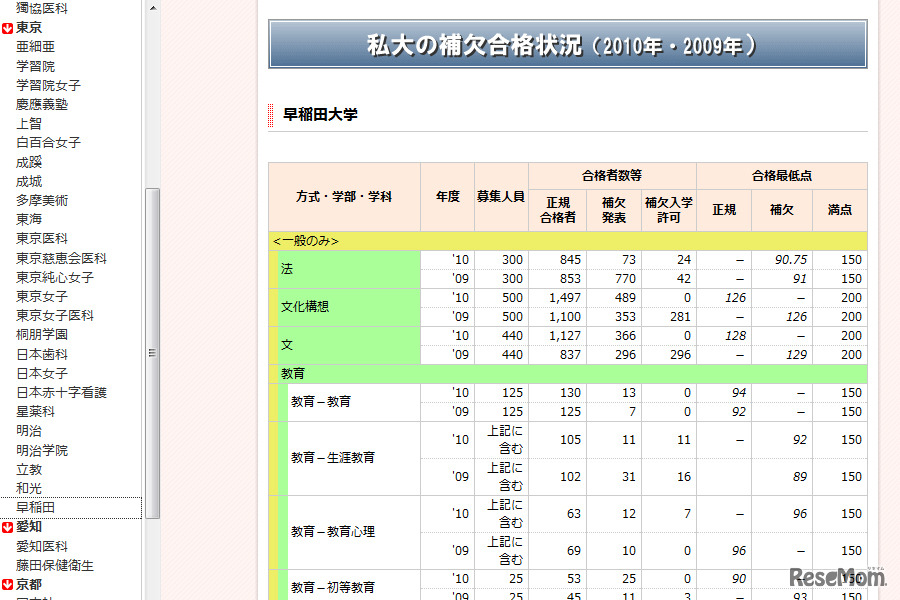
Task: Collapse the 愛知 region arrow icon
Action: 7,527
